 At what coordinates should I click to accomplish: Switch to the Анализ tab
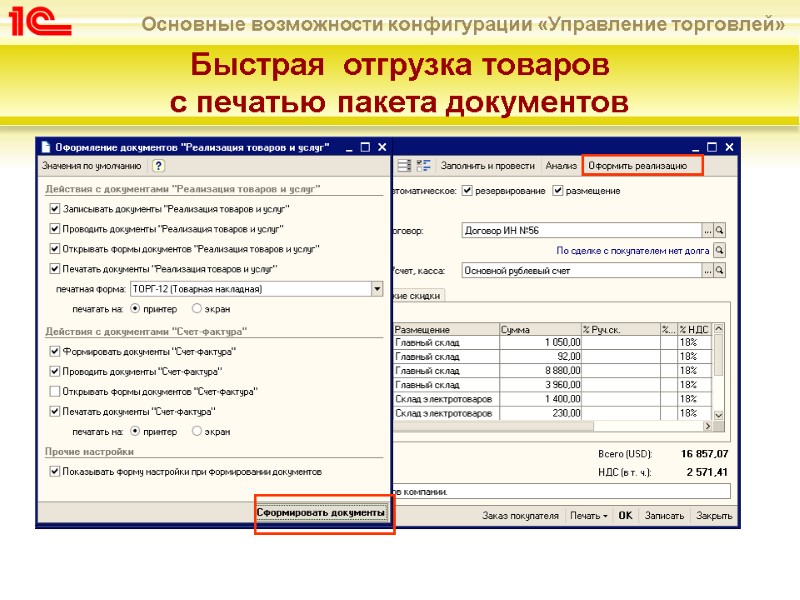561,163
